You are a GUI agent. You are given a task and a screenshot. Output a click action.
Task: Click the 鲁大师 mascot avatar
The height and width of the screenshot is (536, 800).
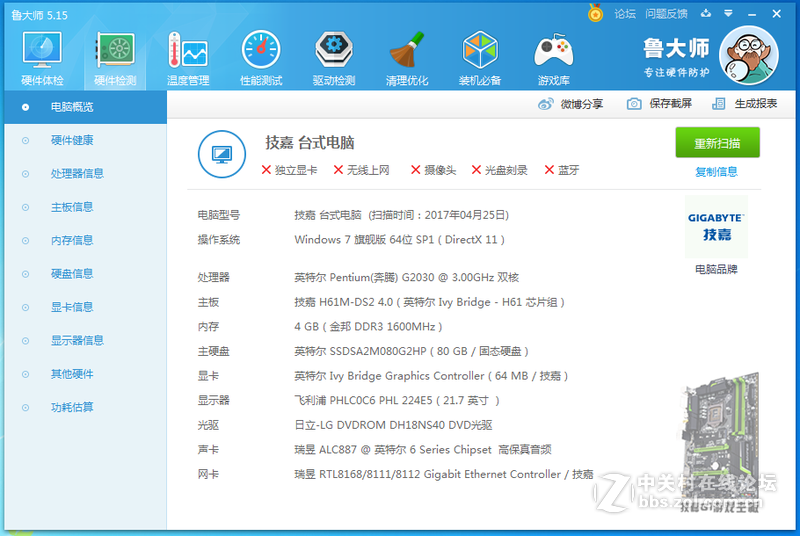748,56
